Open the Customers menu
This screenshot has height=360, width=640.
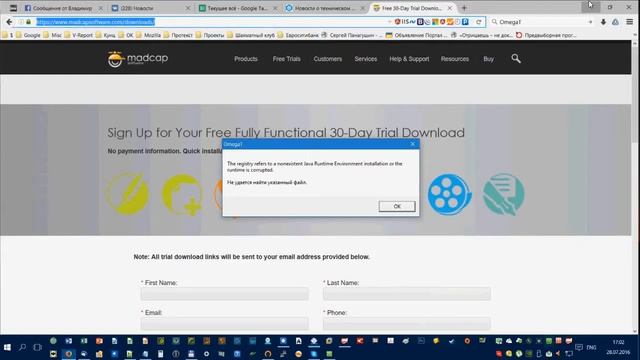(328, 59)
